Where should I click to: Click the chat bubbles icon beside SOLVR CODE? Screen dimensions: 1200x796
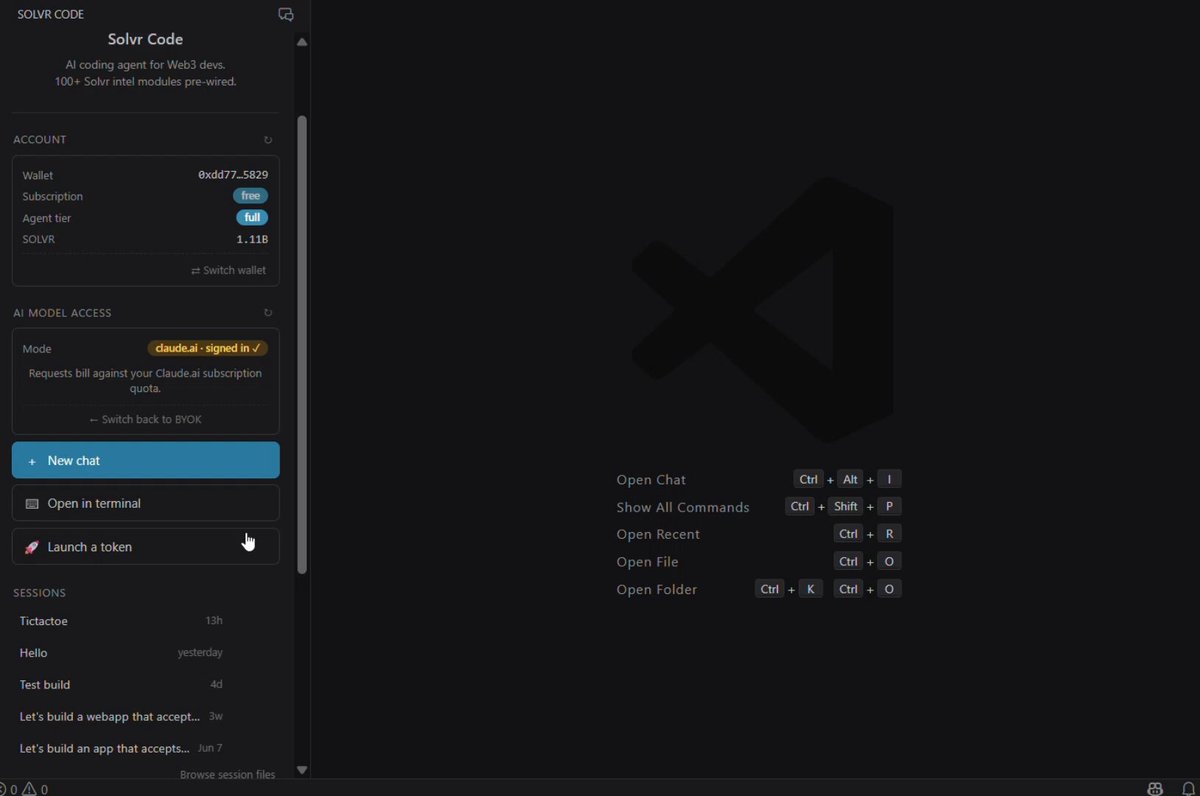click(286, 15)
